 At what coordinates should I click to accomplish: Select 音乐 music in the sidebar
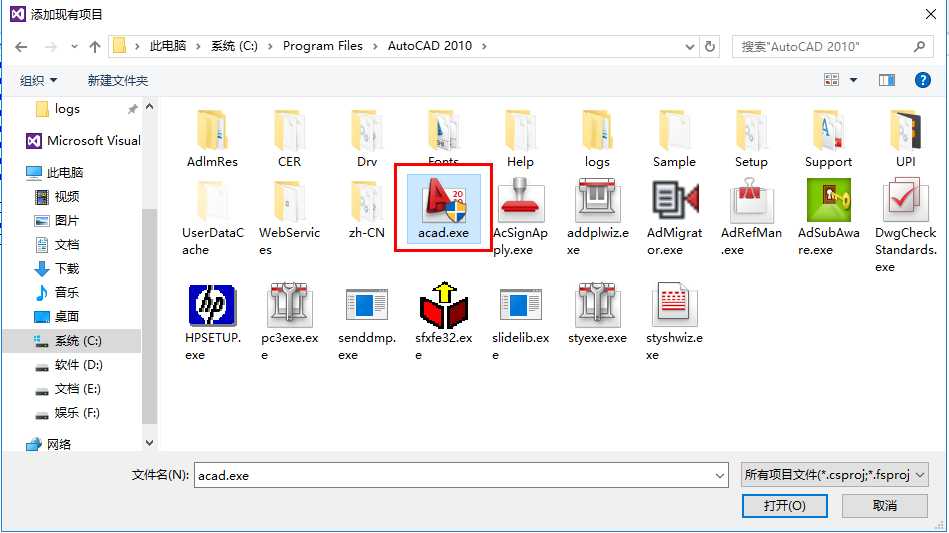coord(57,292)
